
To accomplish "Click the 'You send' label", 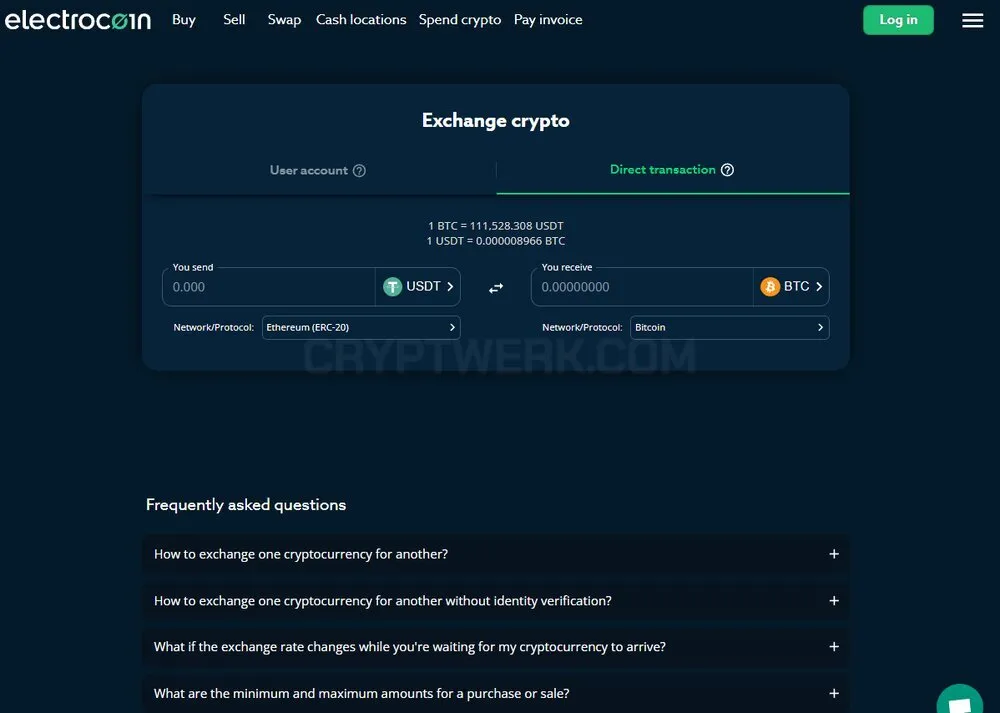I will (x=193, y=267).
